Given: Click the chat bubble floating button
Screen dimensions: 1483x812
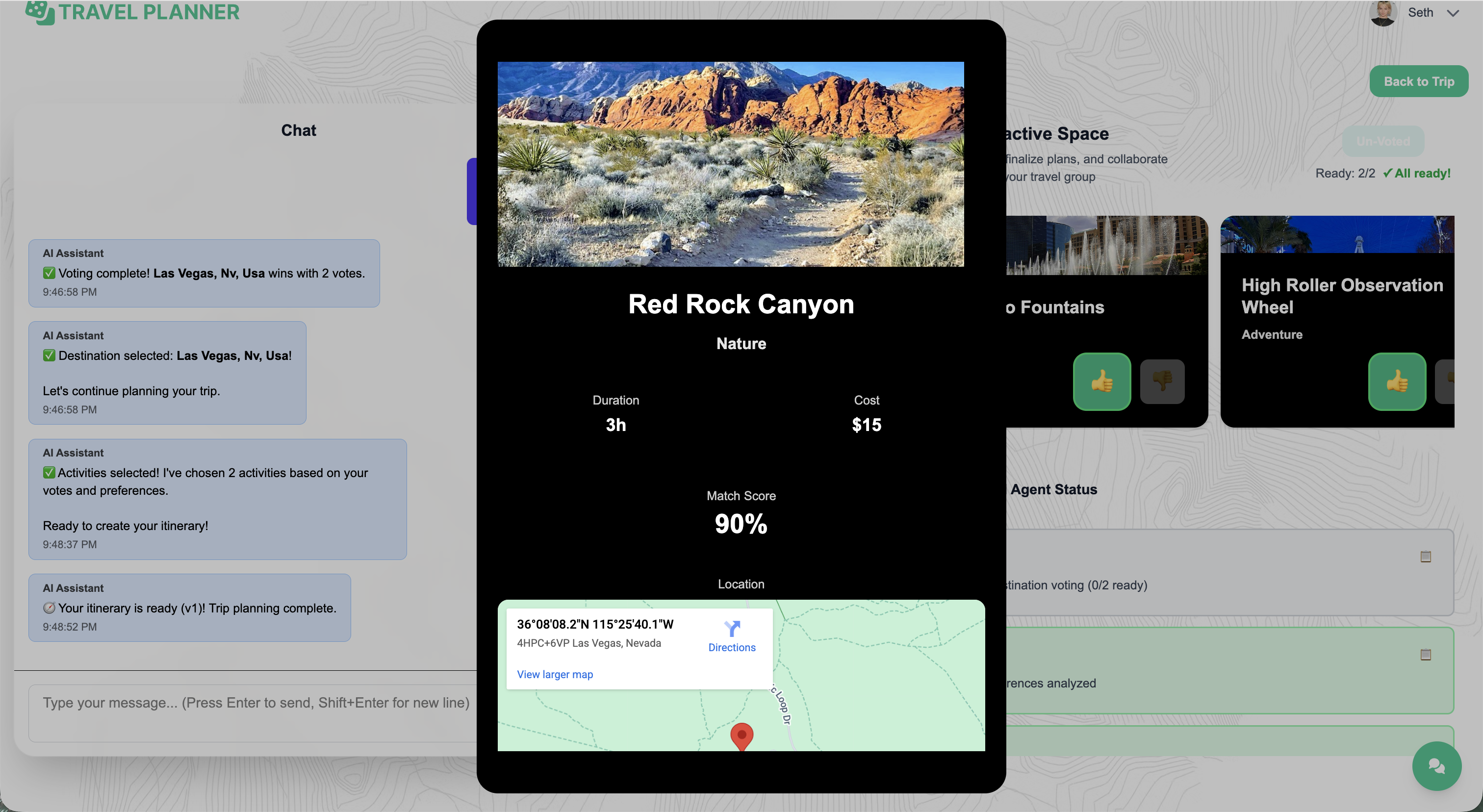Looking at the screenshot, I should [x=1436, y=766].
